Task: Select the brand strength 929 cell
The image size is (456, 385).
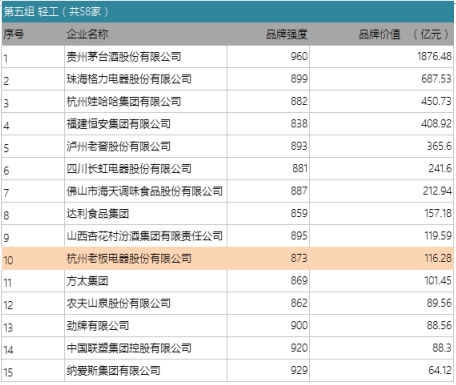Action: coord(268,370)
